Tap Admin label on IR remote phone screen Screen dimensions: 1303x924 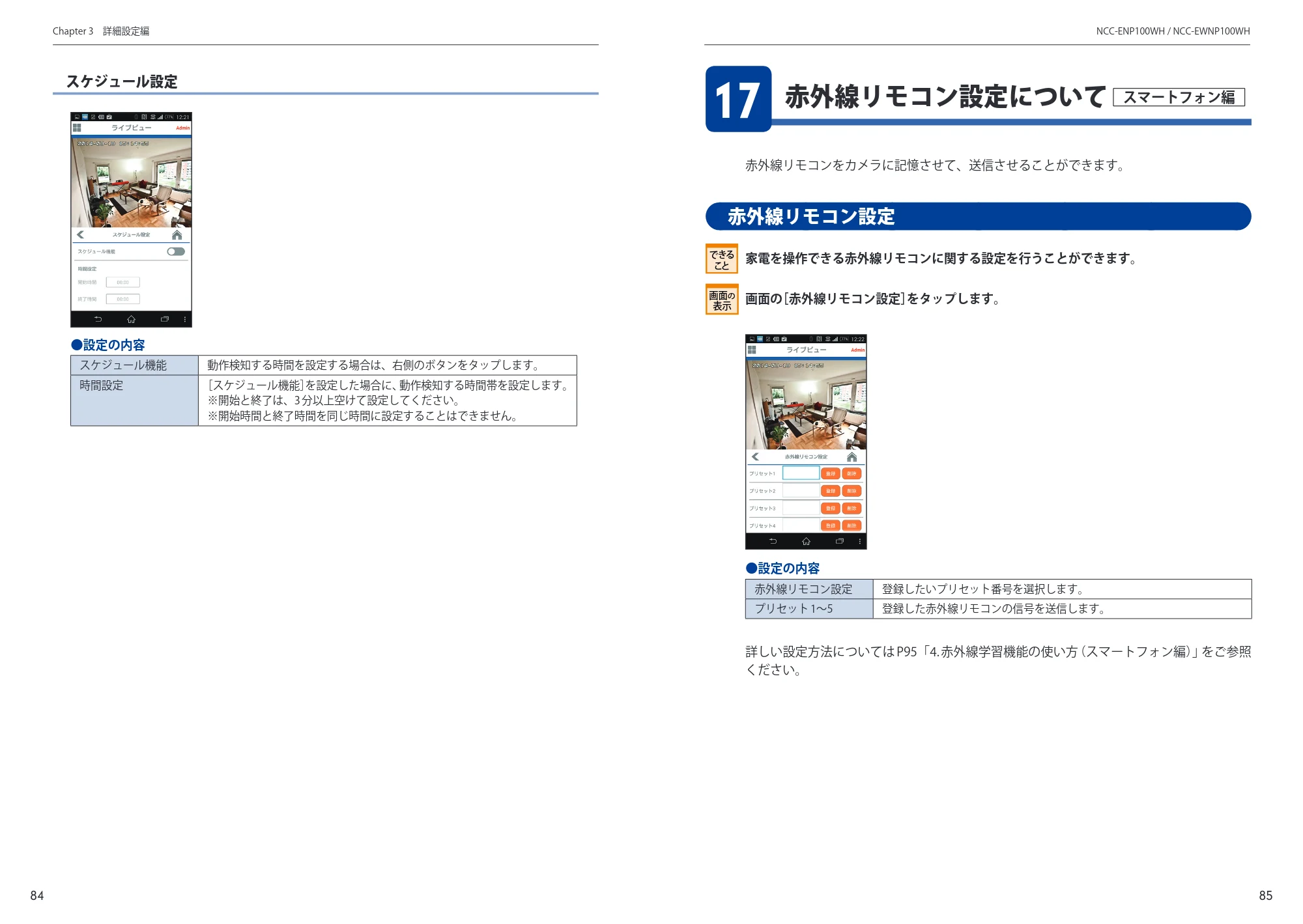click(858, 350)
